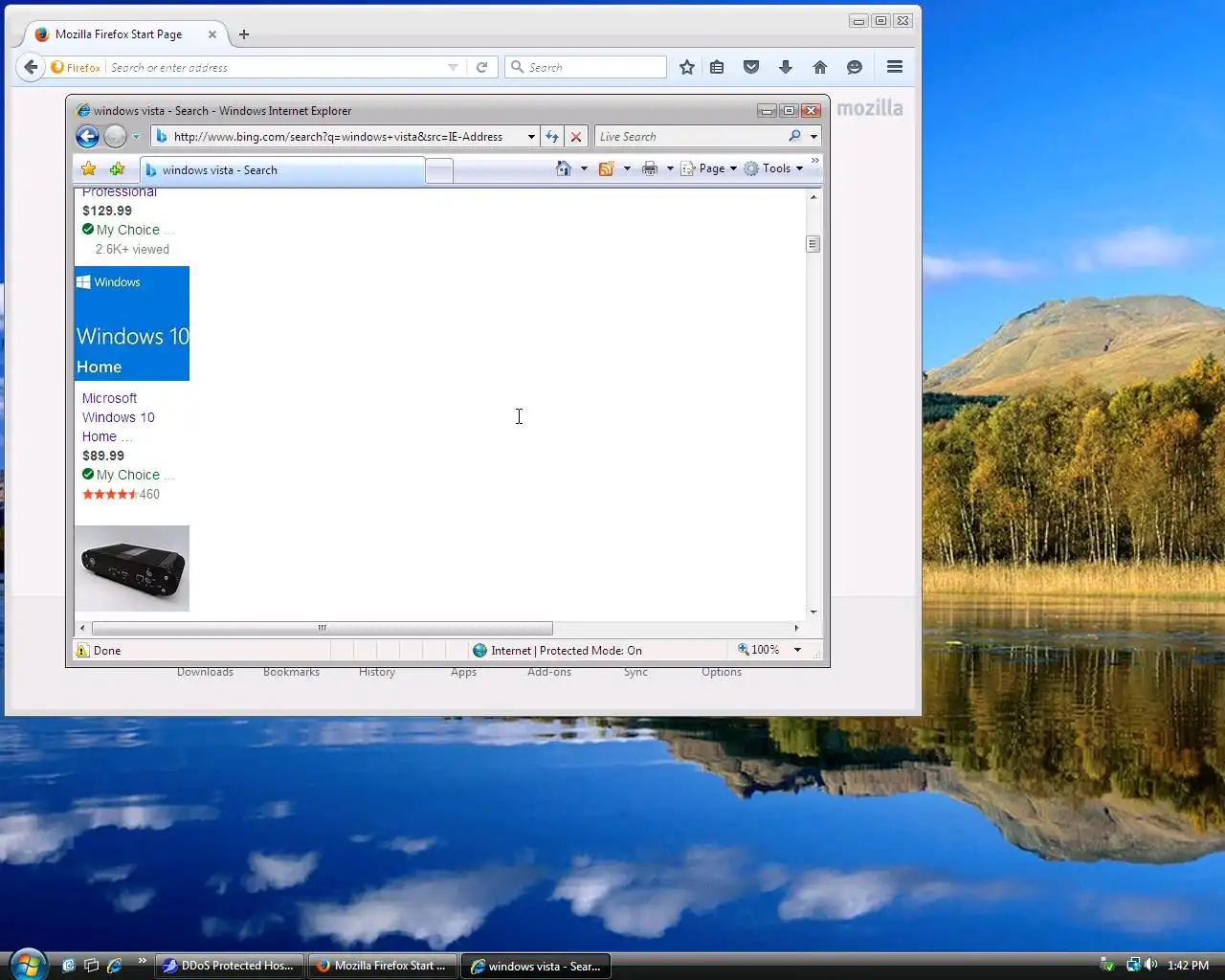Click the Internet Explorer forward arrow button

pyautogui.click(x=115, y=136)
